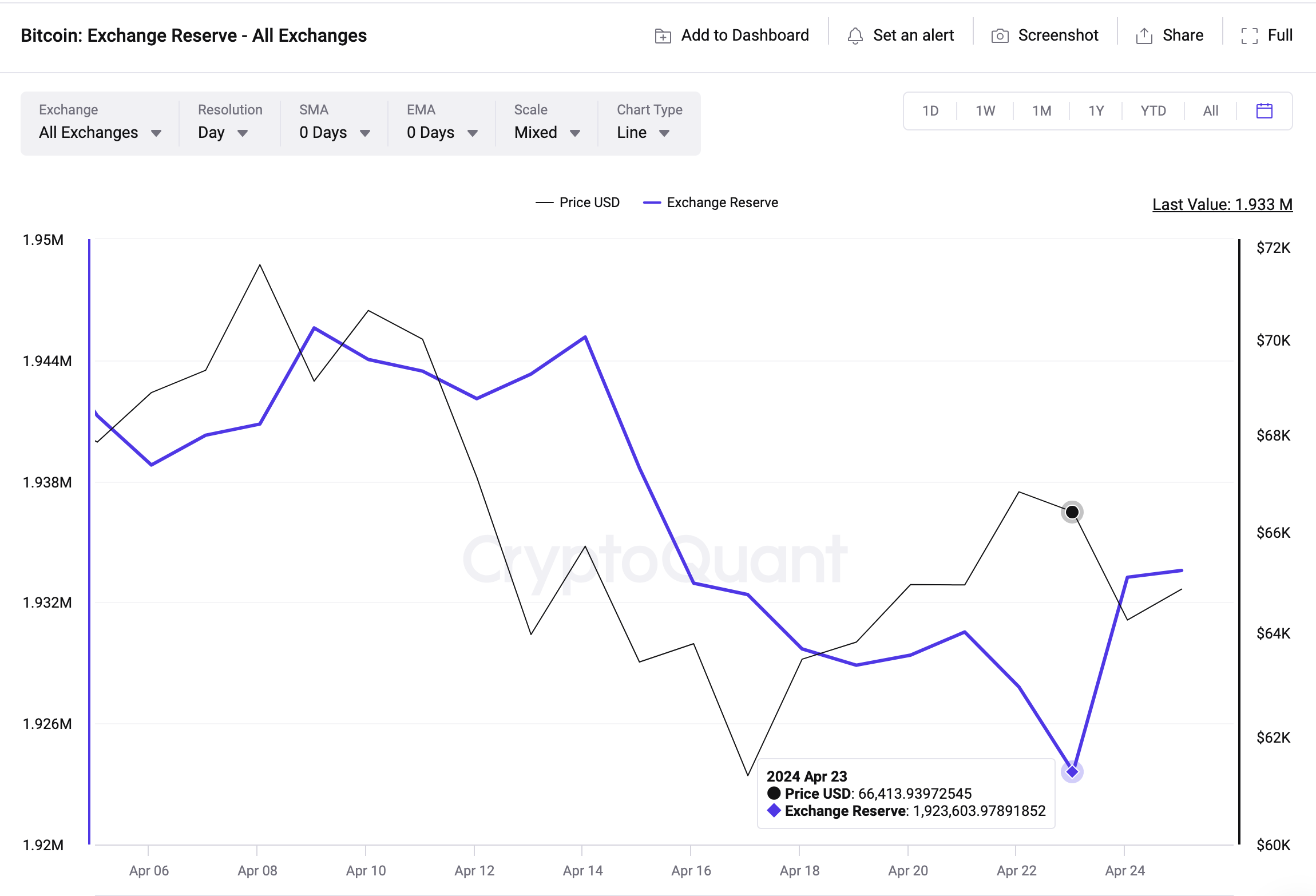Open the custom date range calendar icon
The image size is (1316, 896).
point(1265,110)
